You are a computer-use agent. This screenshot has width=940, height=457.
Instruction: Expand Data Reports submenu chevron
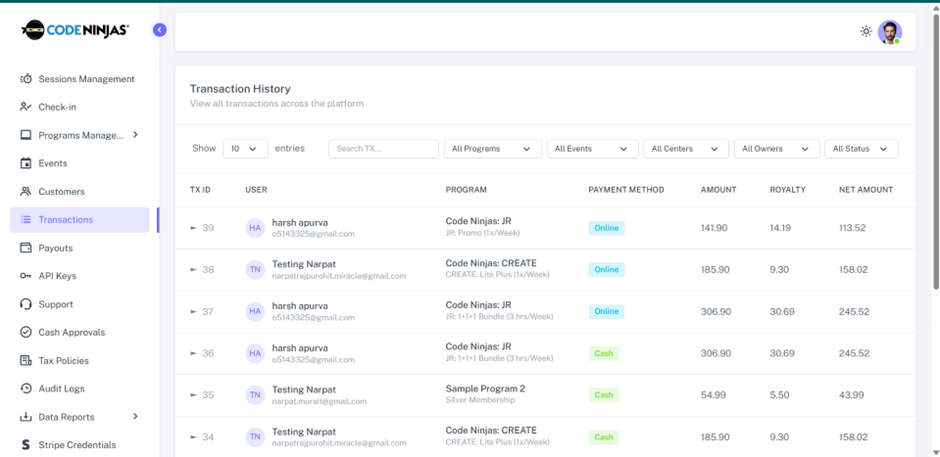(135, 416)
